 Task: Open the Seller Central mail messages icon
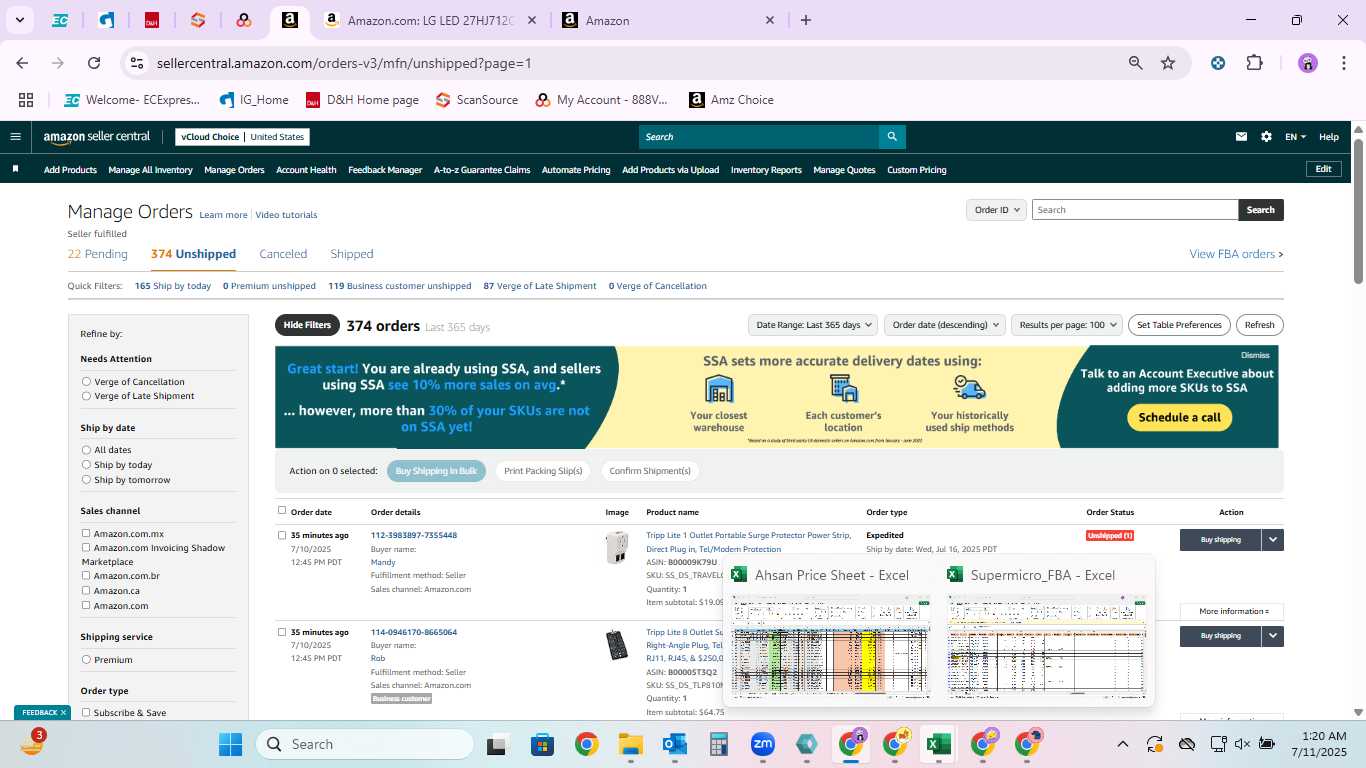click(x=1242, y=137)
